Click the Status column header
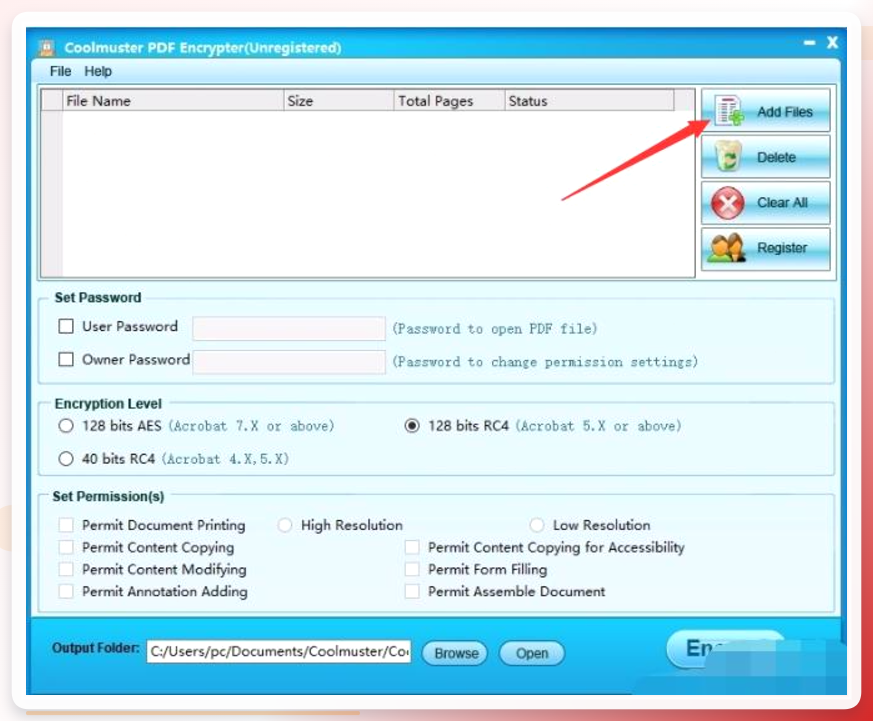 590,101
